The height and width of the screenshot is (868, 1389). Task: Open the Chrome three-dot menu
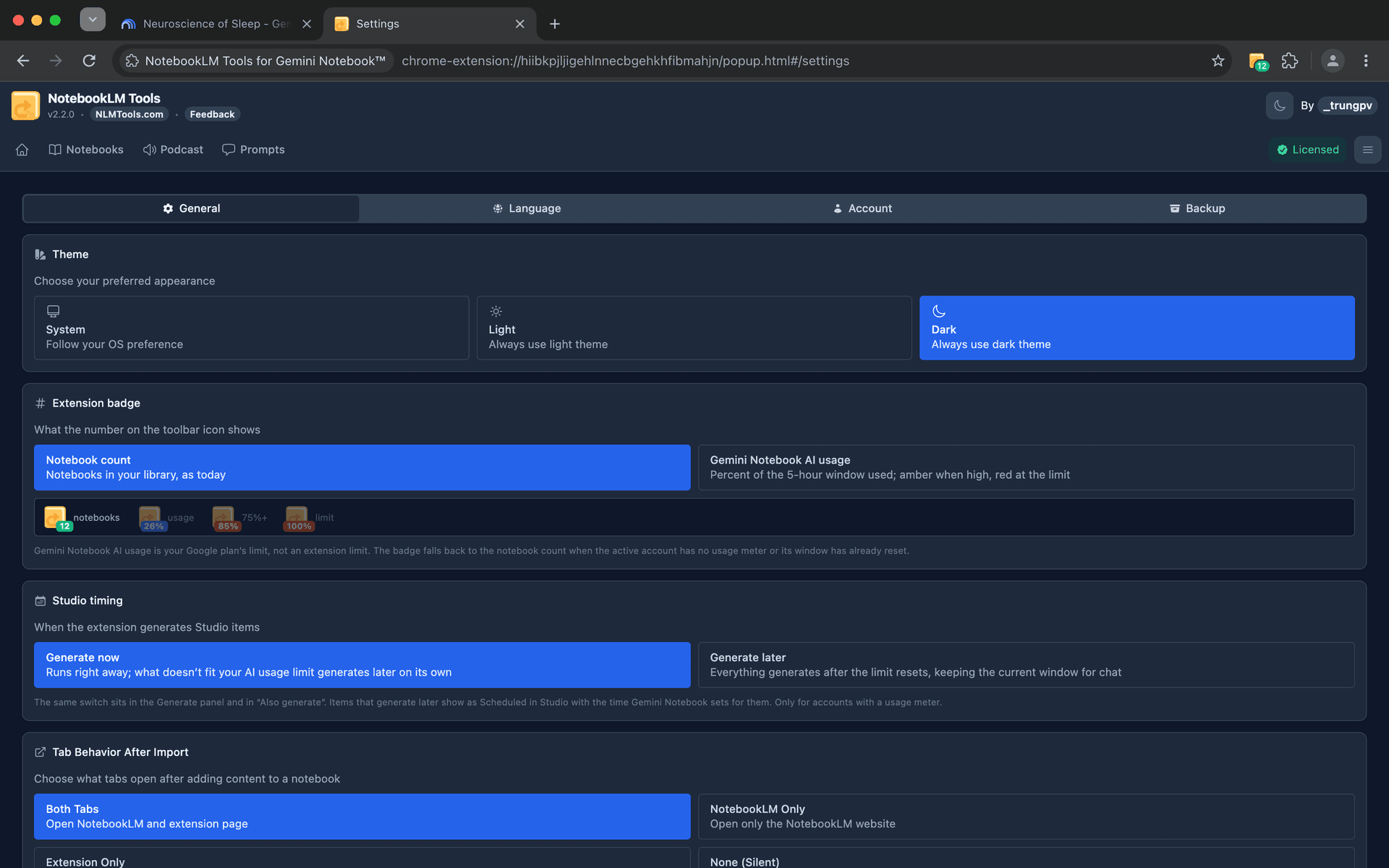coord(1366,61)
